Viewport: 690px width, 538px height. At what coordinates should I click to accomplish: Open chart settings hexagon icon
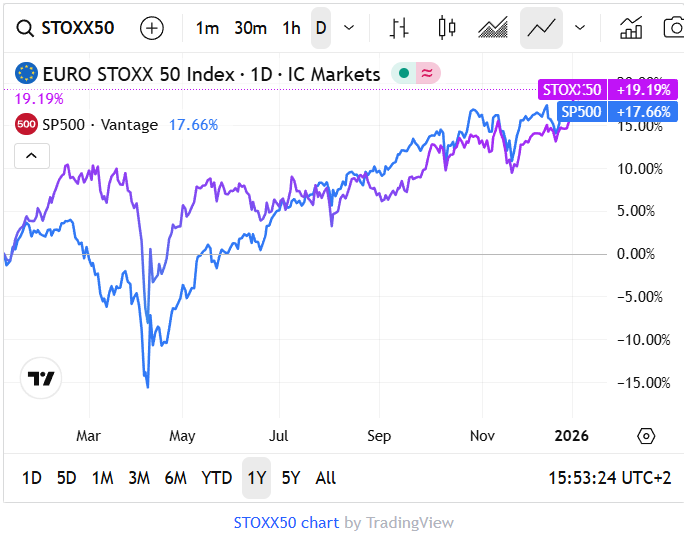[646, 436]
